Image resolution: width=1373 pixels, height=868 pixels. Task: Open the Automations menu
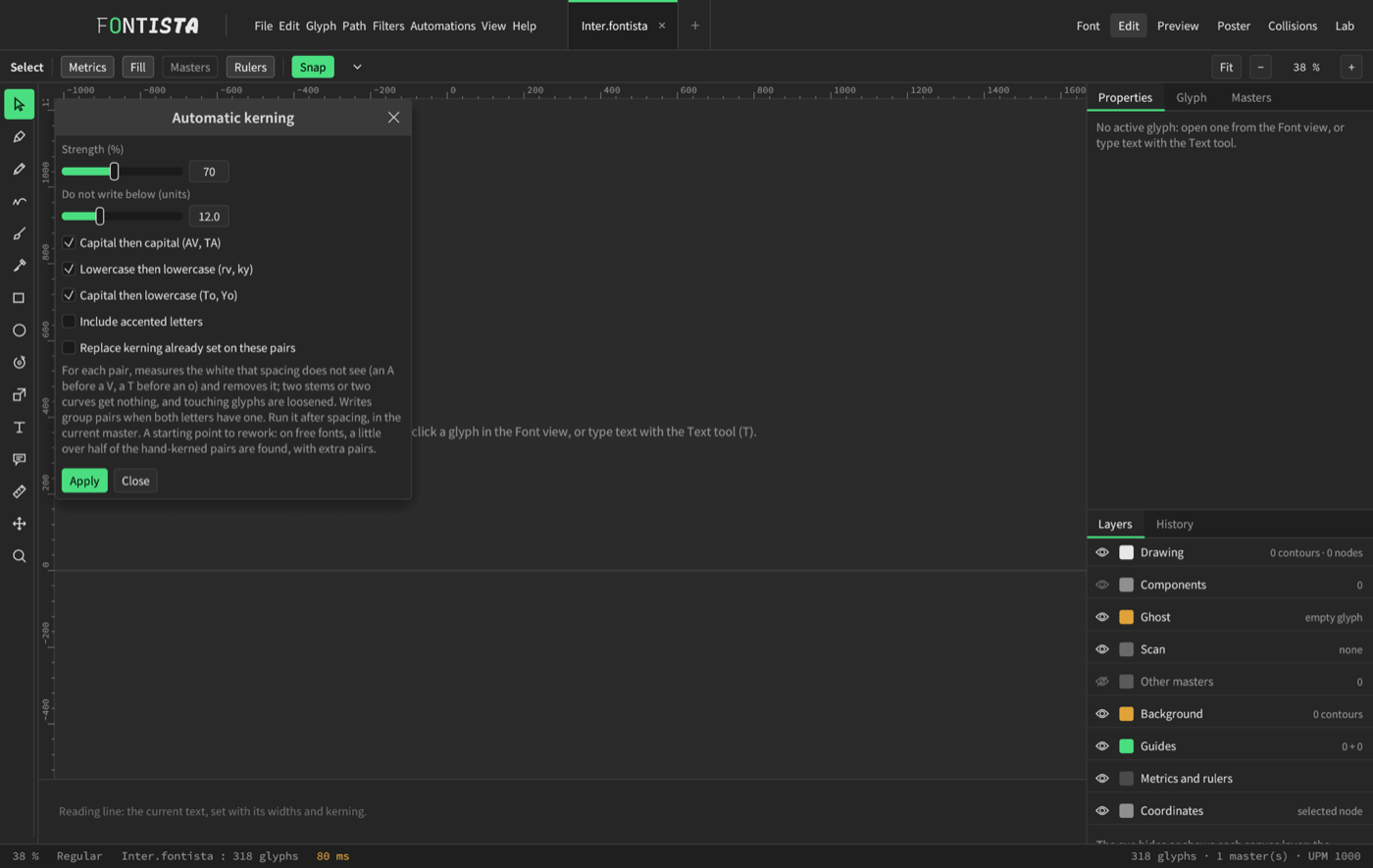(x=442, y=26)
